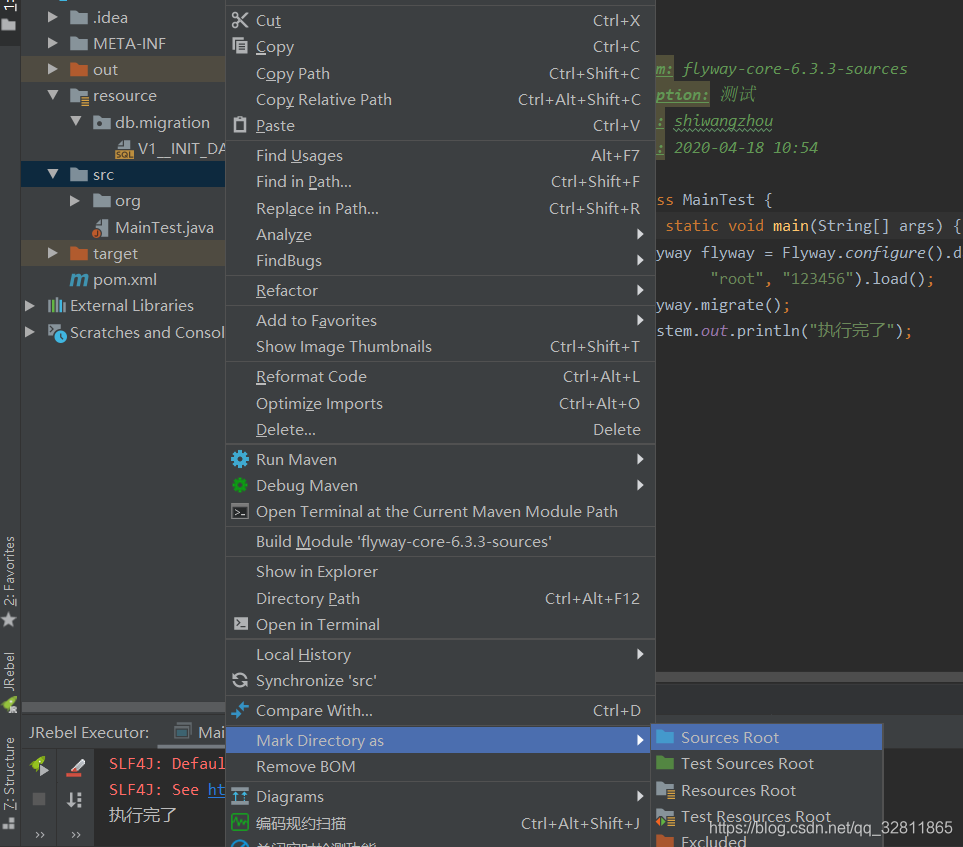963x847 pixels.
Task: Expand the out folder
Action: [53, 69]
